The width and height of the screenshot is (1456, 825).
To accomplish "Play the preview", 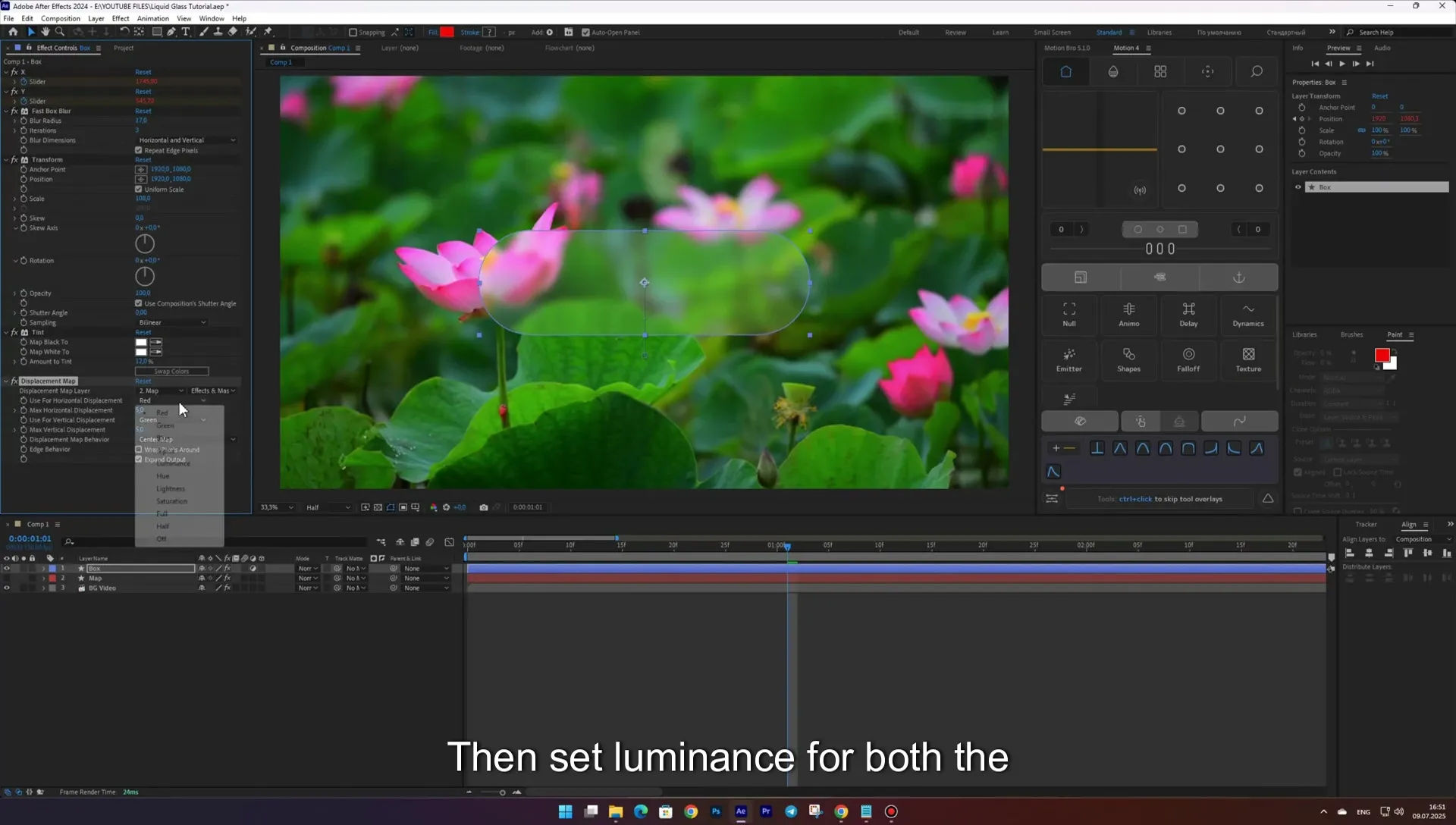I will pyautogui.click(x=1342, y=64).
